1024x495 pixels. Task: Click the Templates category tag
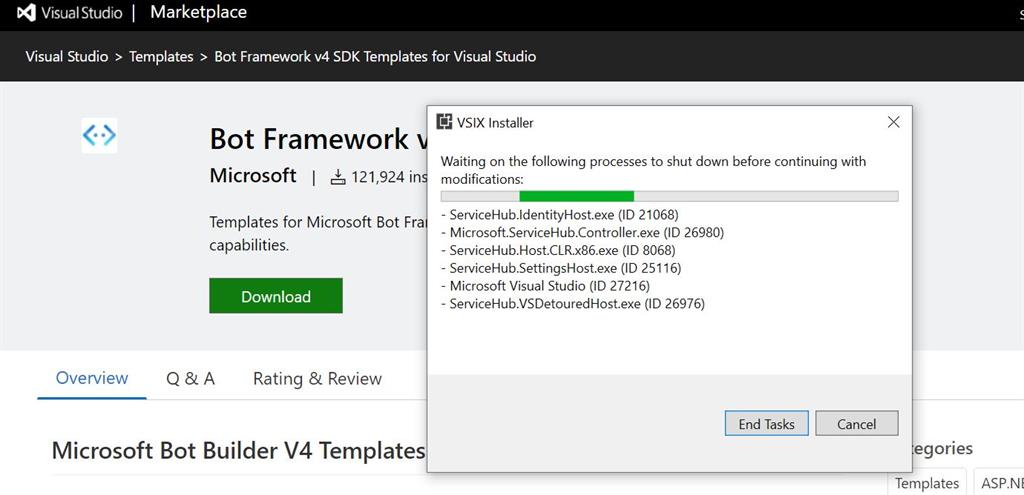coord(927,483)
